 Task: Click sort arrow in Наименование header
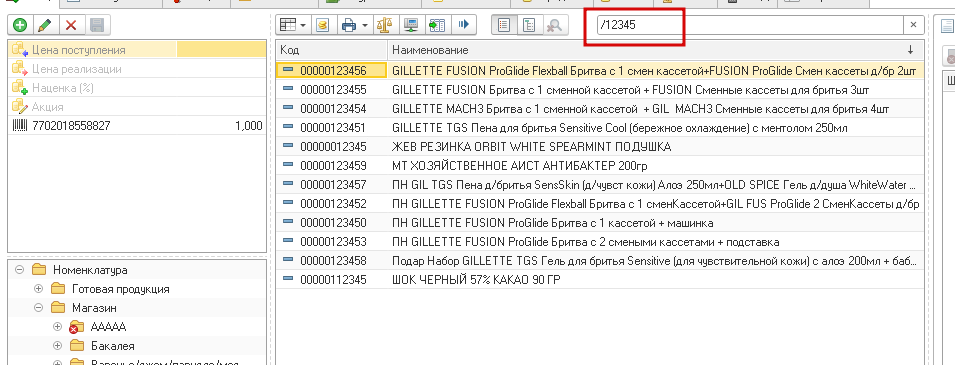coord(911,50)
